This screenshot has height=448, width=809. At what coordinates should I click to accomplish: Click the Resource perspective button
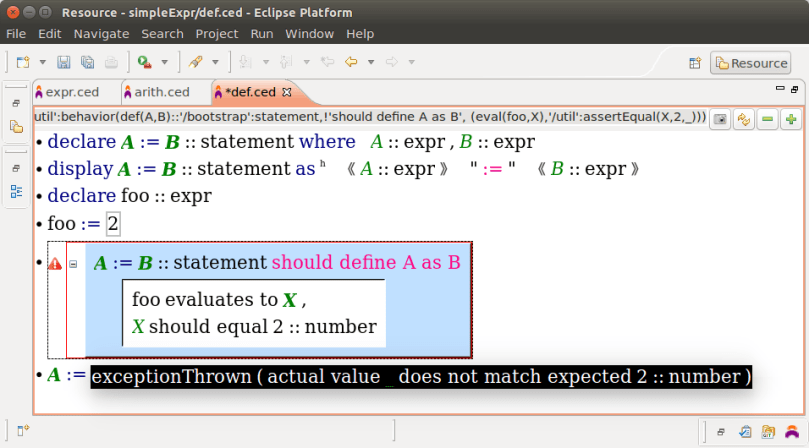click(x=750, y=63)
